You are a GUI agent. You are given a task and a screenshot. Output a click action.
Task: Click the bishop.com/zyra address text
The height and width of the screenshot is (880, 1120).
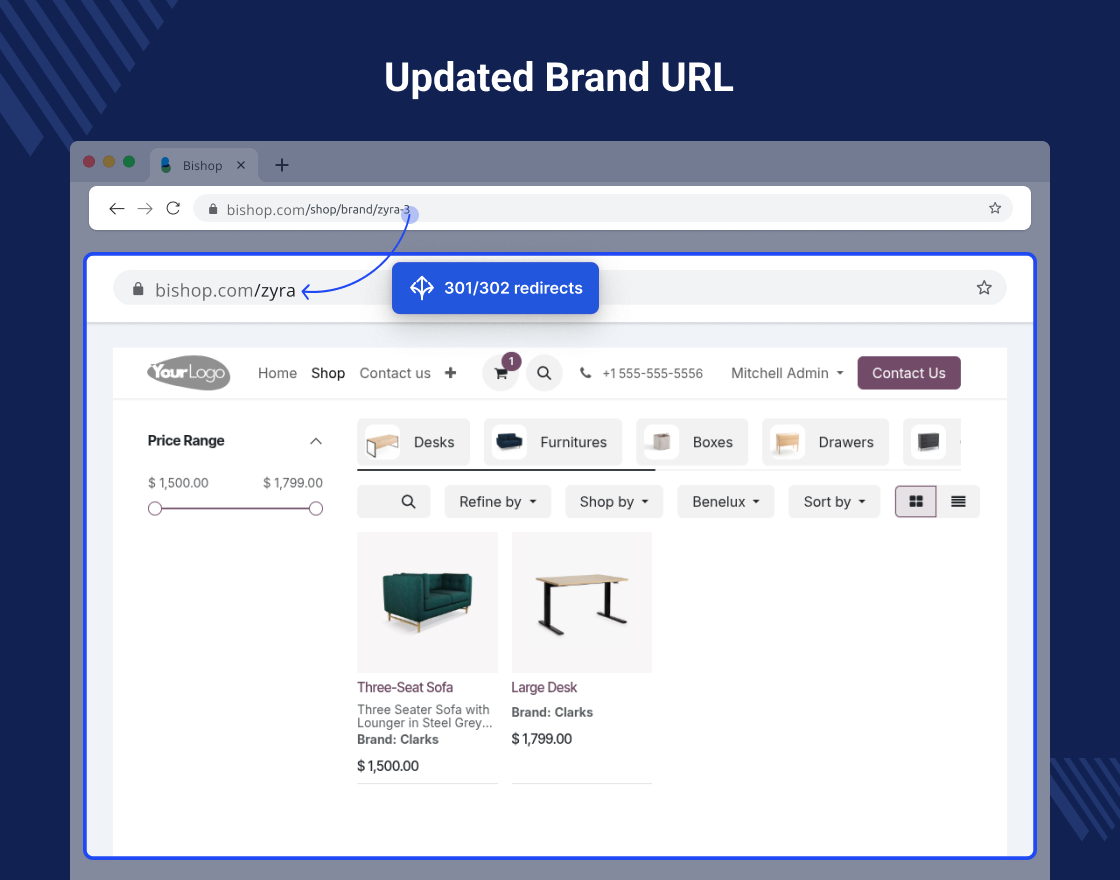225,290
